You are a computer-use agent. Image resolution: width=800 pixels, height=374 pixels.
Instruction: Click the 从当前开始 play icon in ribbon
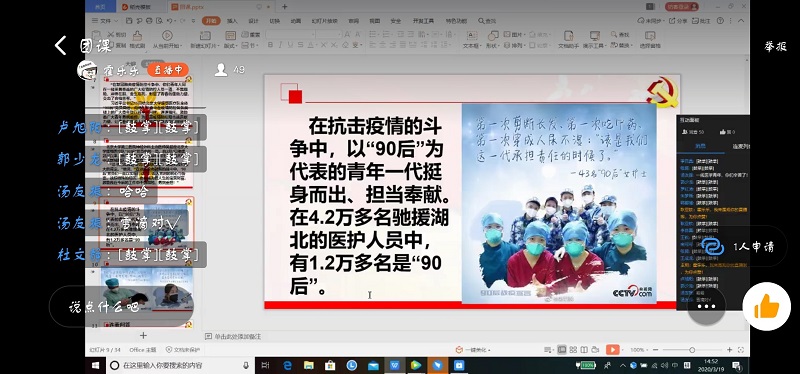coord(167,35)
